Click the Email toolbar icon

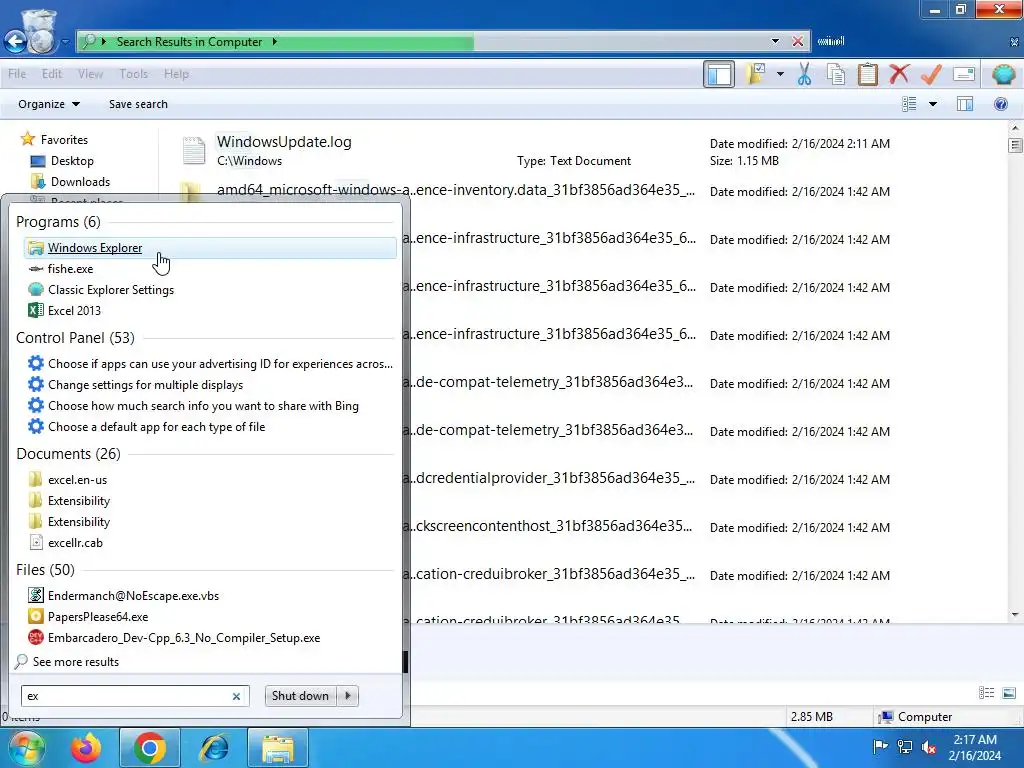coord(964,74)
